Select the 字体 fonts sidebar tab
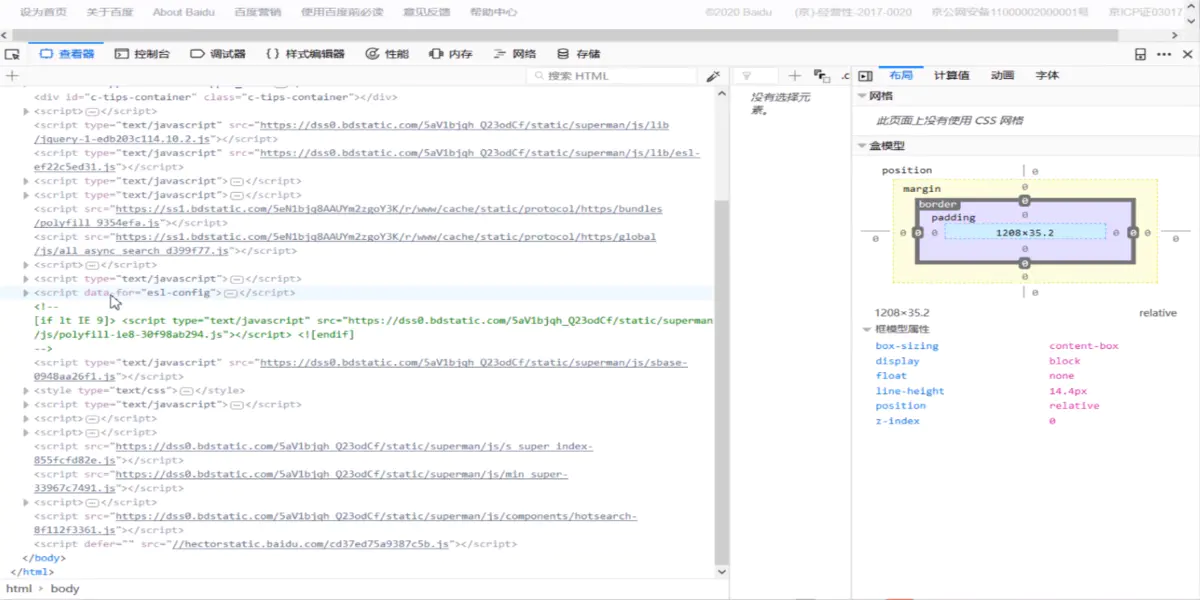This screenshot has height=600, width=1200. (1047, 76)
